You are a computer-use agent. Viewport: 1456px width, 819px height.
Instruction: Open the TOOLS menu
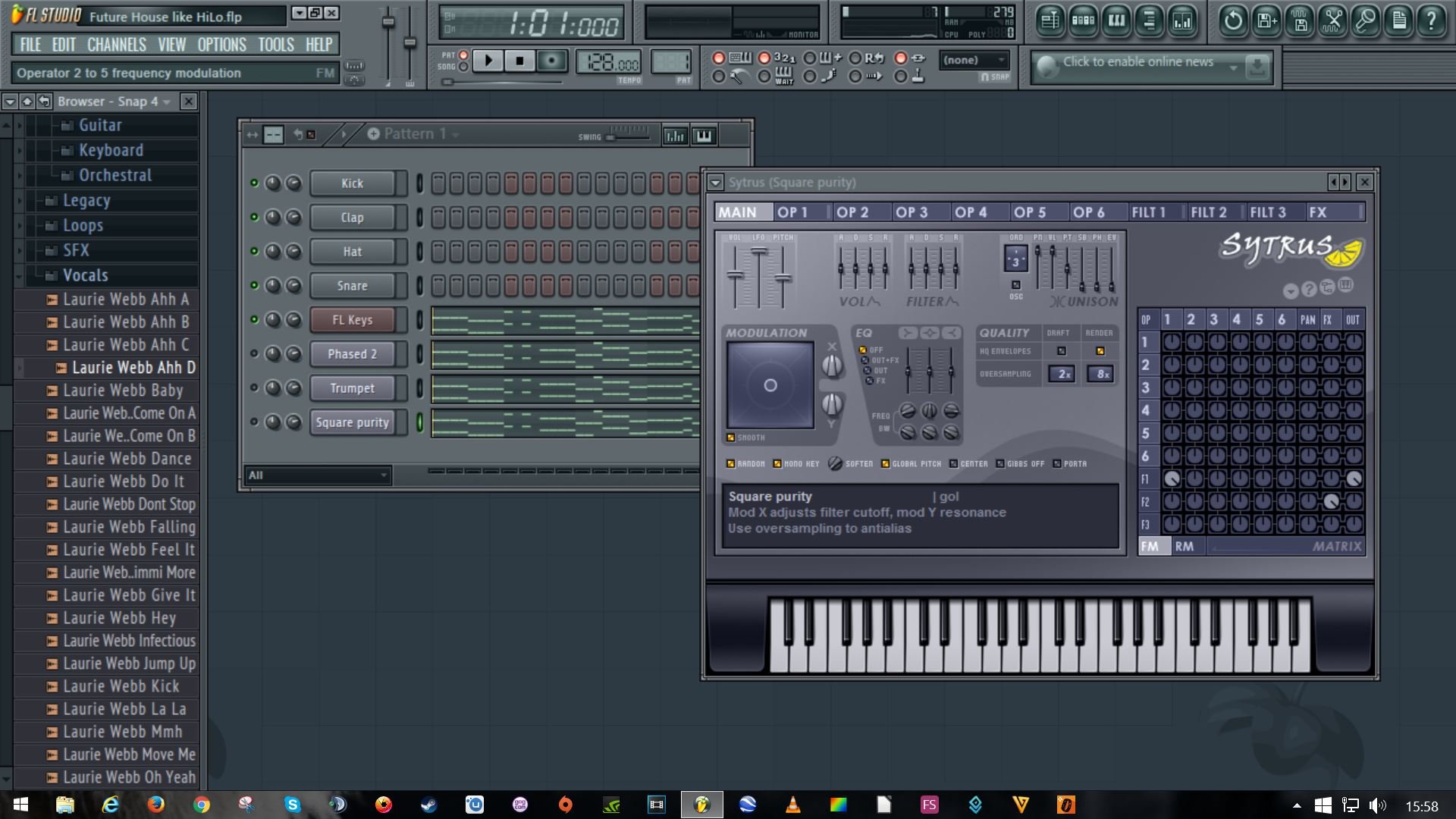275,45
